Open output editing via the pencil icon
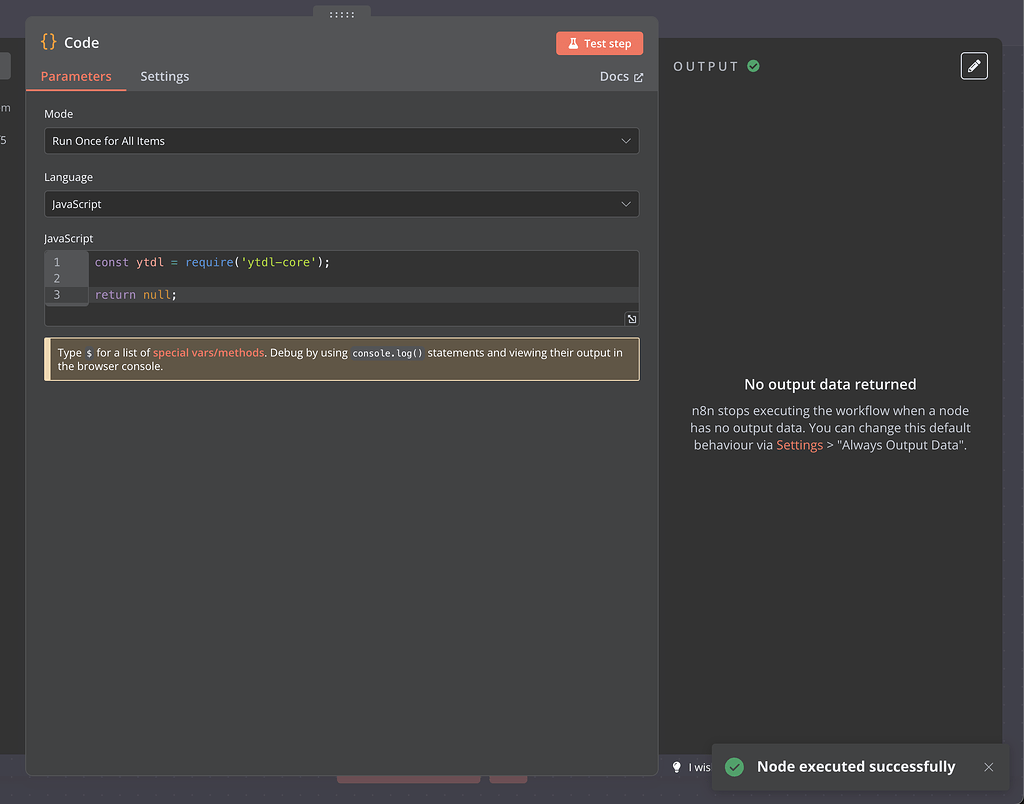The width and height of the screenshot is (1024, 804). coord(974,65)
